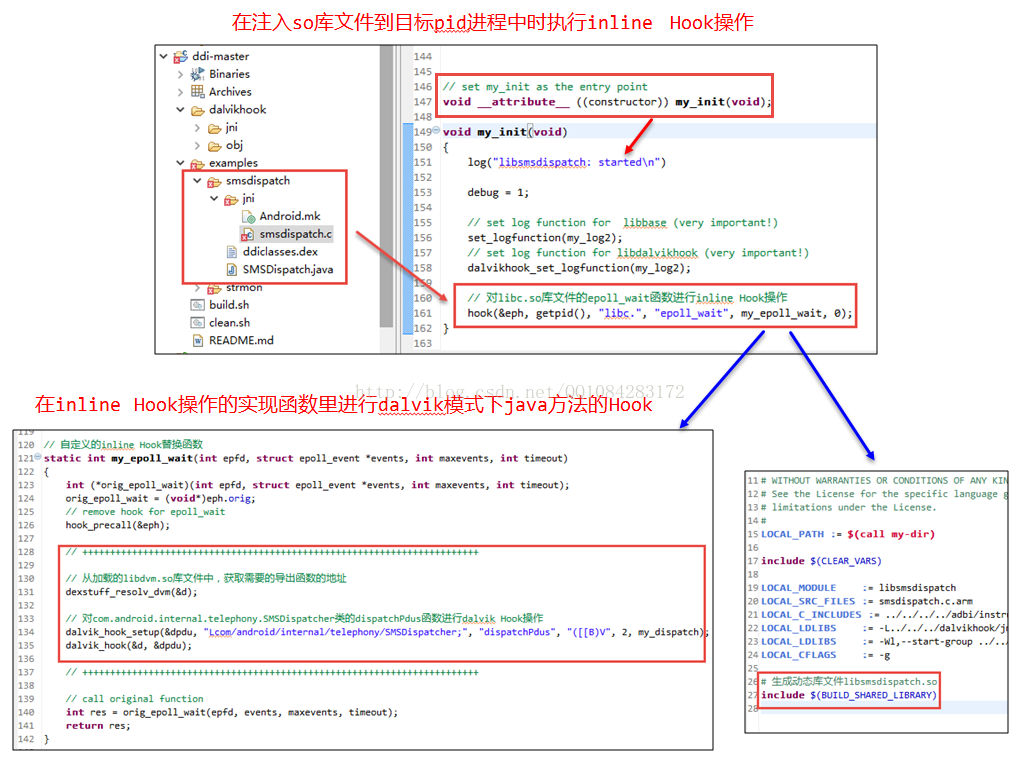The height and width of the screenshot is (763, 1021).
Task: Collapse the smsdispatch folder
Action: (x=197, y=180)
